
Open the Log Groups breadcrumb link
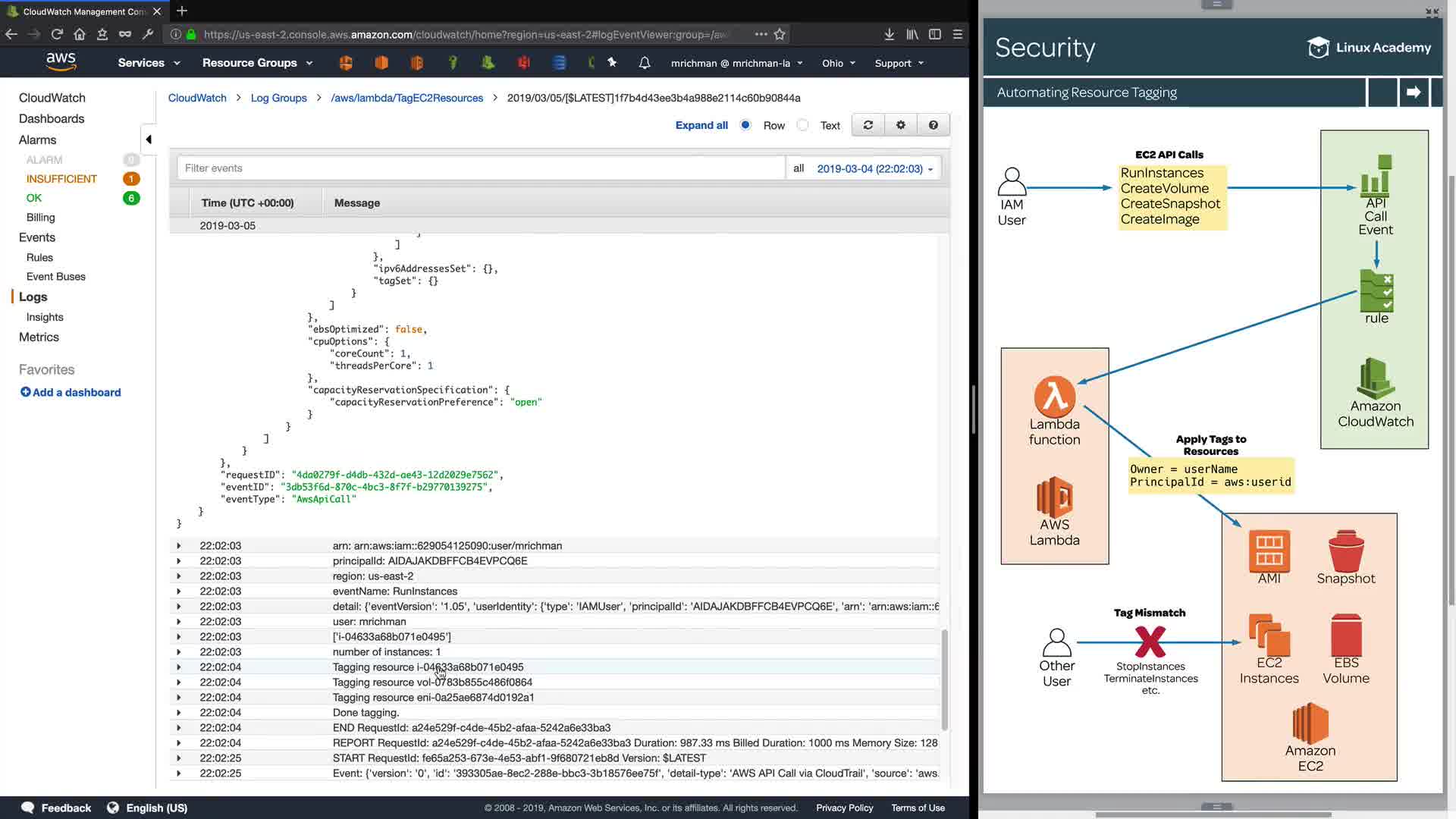tap(278, 98)
